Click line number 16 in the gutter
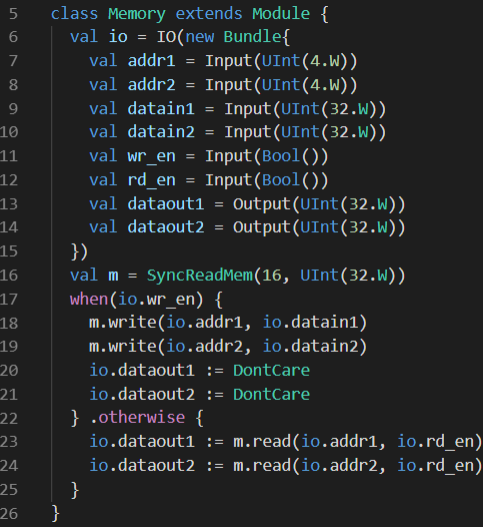This screenshot has width=483, height=527. pyautogui.click(x=9, y=275)
